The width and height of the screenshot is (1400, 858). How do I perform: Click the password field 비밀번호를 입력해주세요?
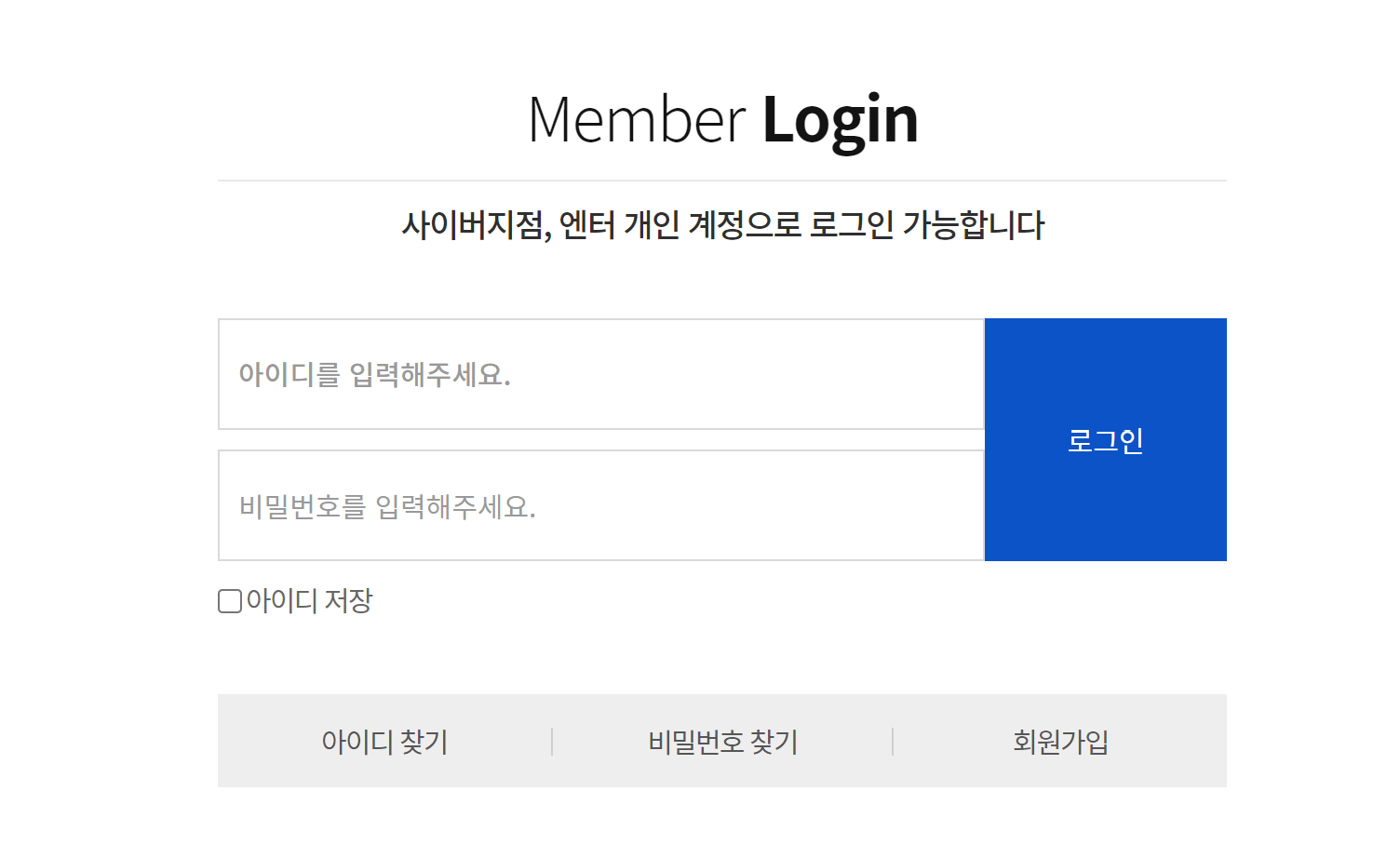600,505
